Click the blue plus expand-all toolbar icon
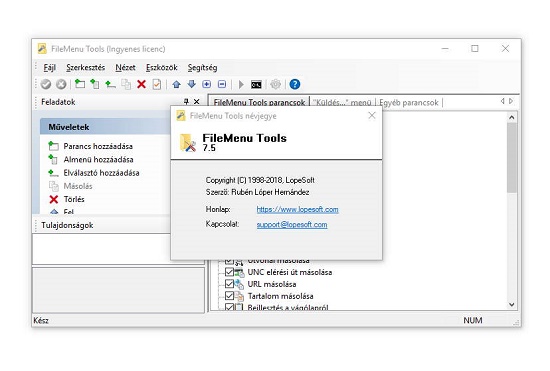Image resolution: width=550 pixels, height=371 pixels. point(207,84)
